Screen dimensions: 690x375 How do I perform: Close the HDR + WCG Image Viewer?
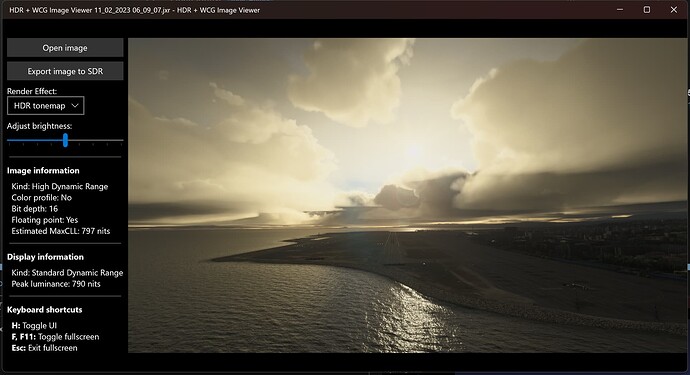click(674, 10)
